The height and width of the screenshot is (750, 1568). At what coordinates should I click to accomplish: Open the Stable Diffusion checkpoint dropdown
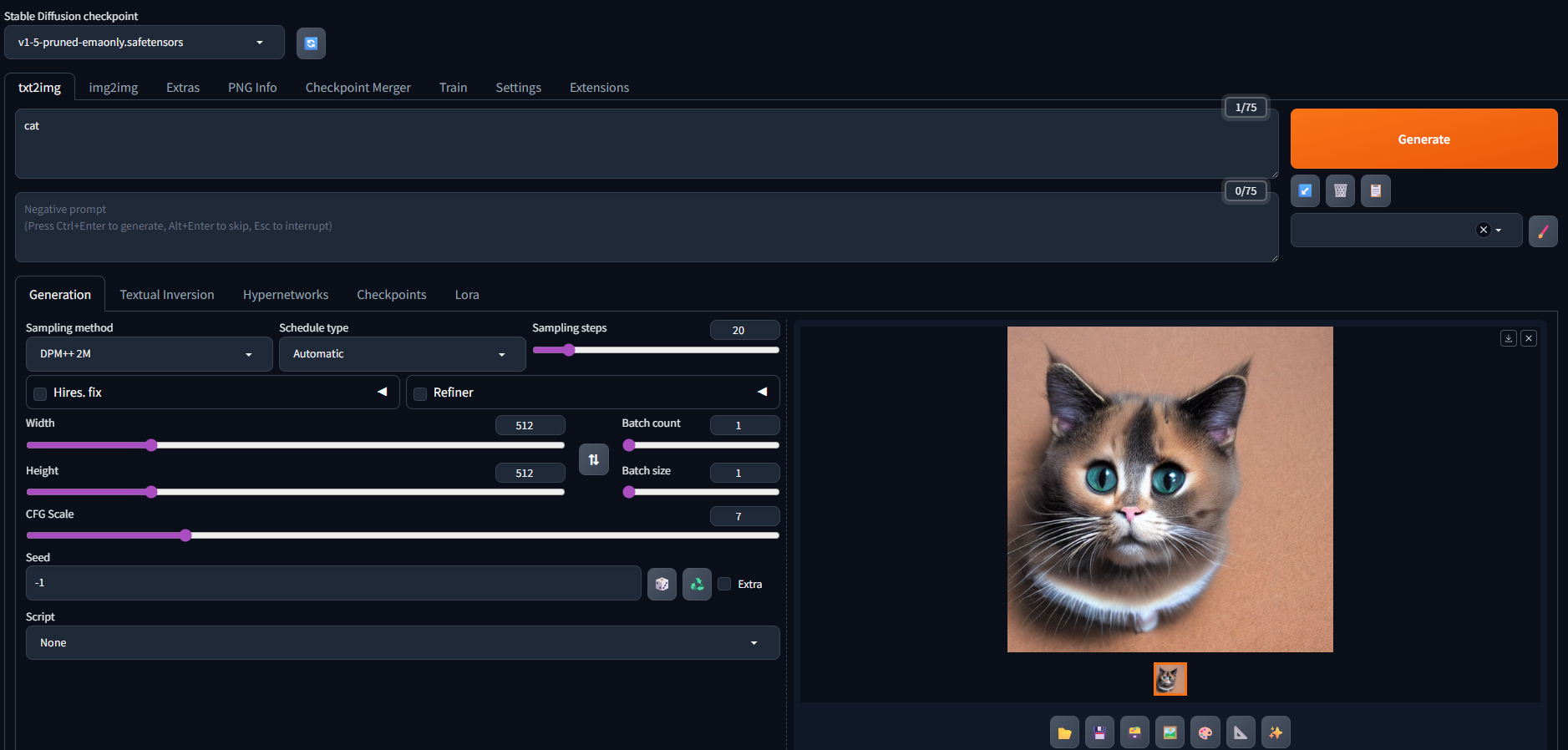click(145, 43)
